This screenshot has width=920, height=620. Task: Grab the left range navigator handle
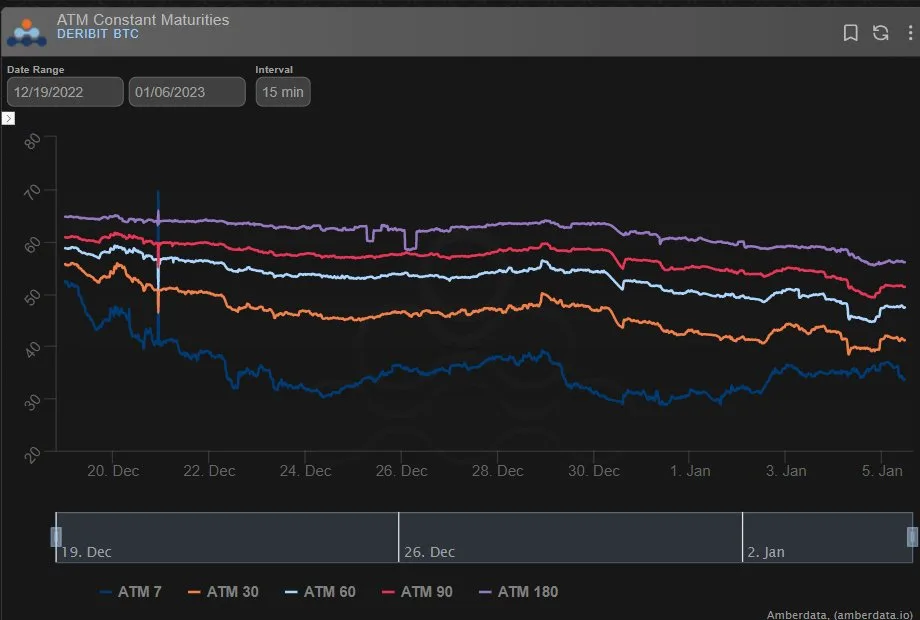coord(56,537)
